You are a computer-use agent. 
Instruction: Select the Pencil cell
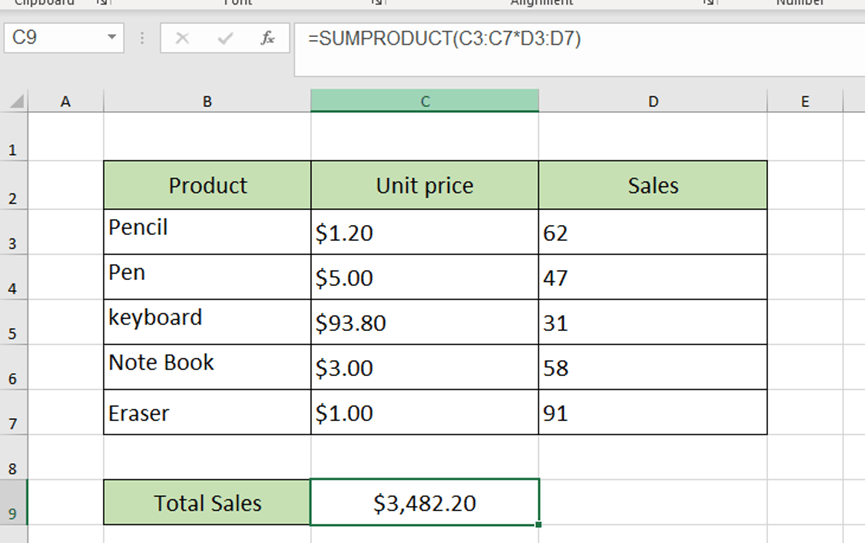tap(207, 232)
